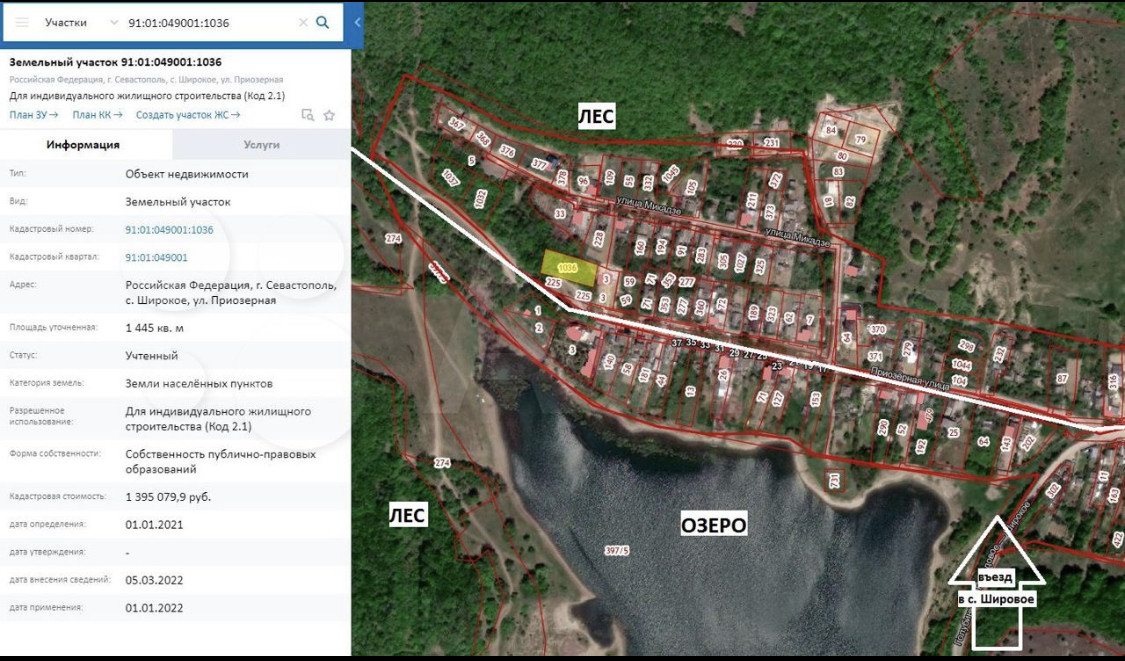This screenshot has width=1125, height=661.
Task: Click Земли населённых пунктов value
Action: (x=199, y=383)
